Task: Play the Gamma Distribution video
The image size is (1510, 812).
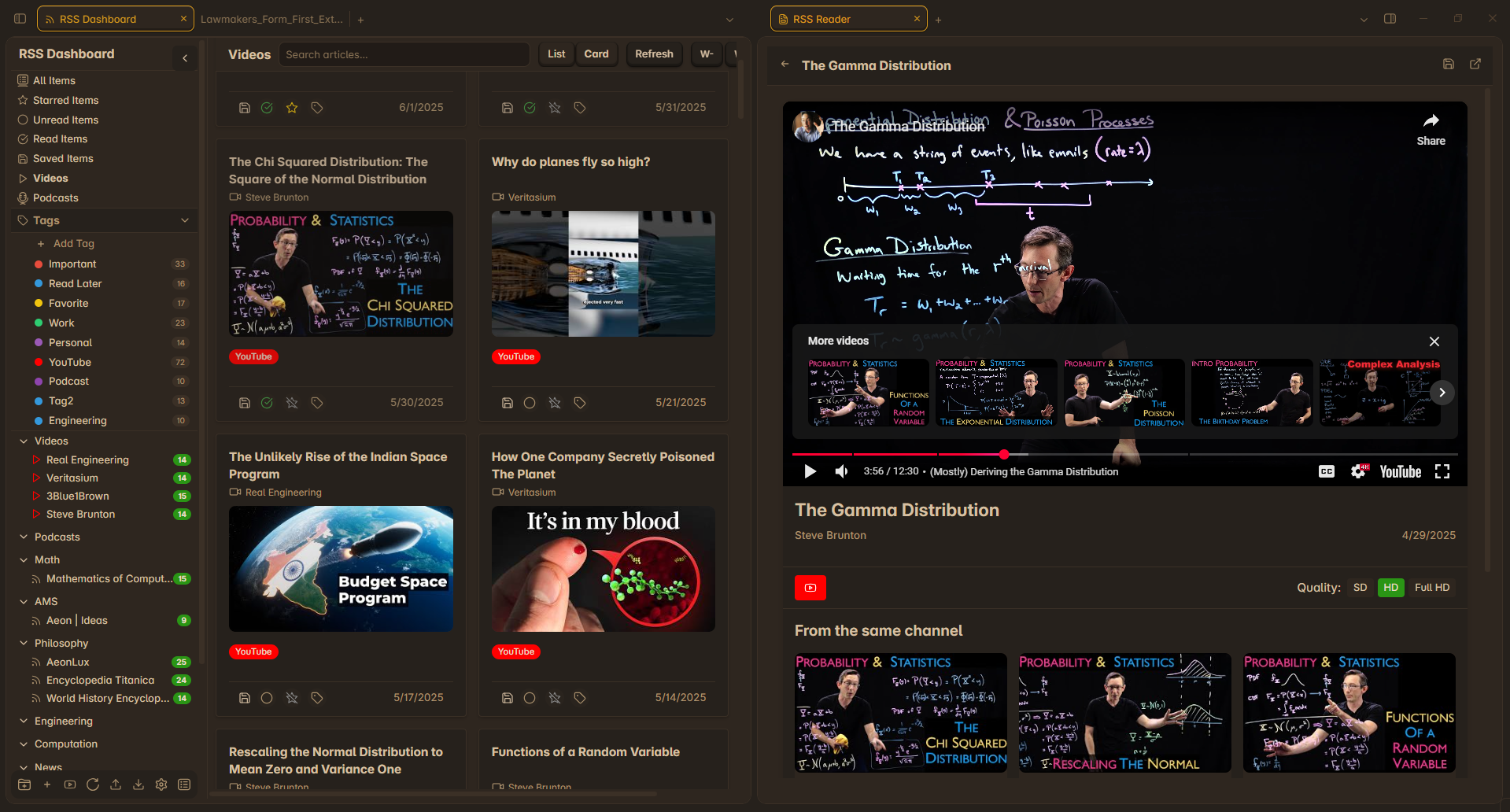Action: [x=810, y=471]
